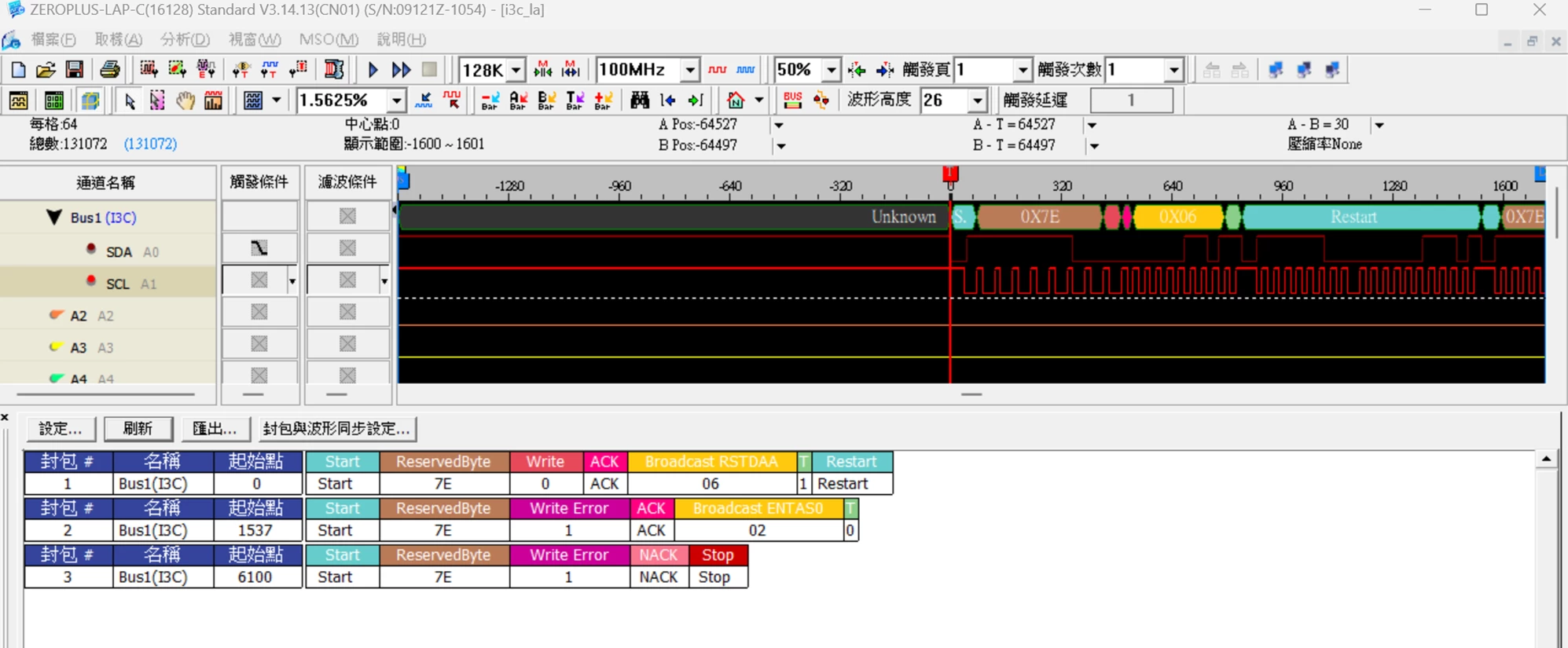1568x648 pixels.
Task: Open the A - B = 30 dropdown arrow
Action: 1379,125
